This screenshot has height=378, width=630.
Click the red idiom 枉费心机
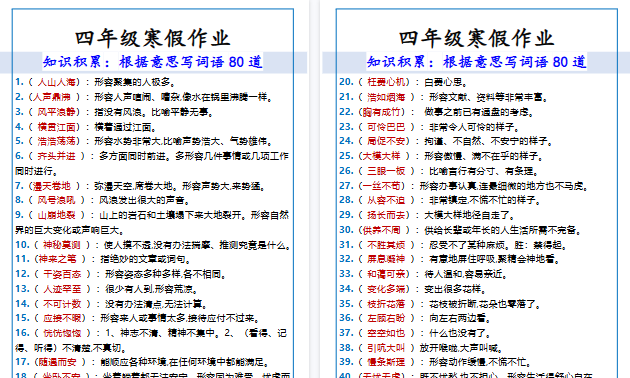386,82
